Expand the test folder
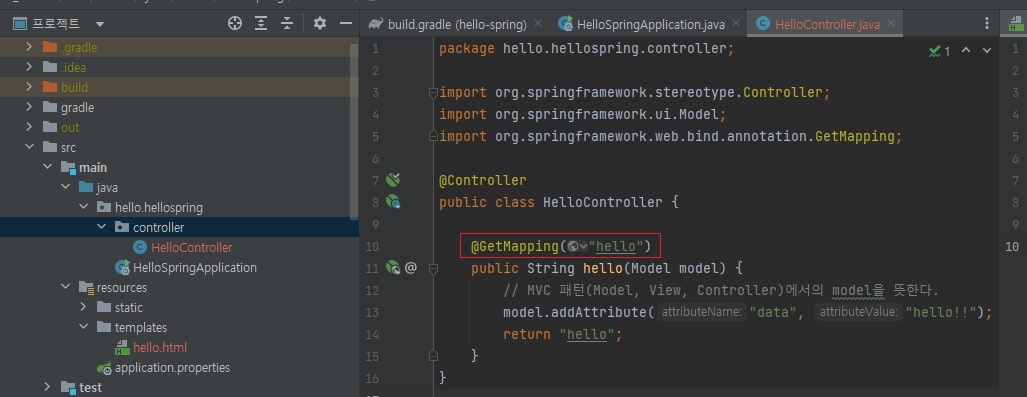This screenshot has height=397, width=1027. click(x=47, y=387)
